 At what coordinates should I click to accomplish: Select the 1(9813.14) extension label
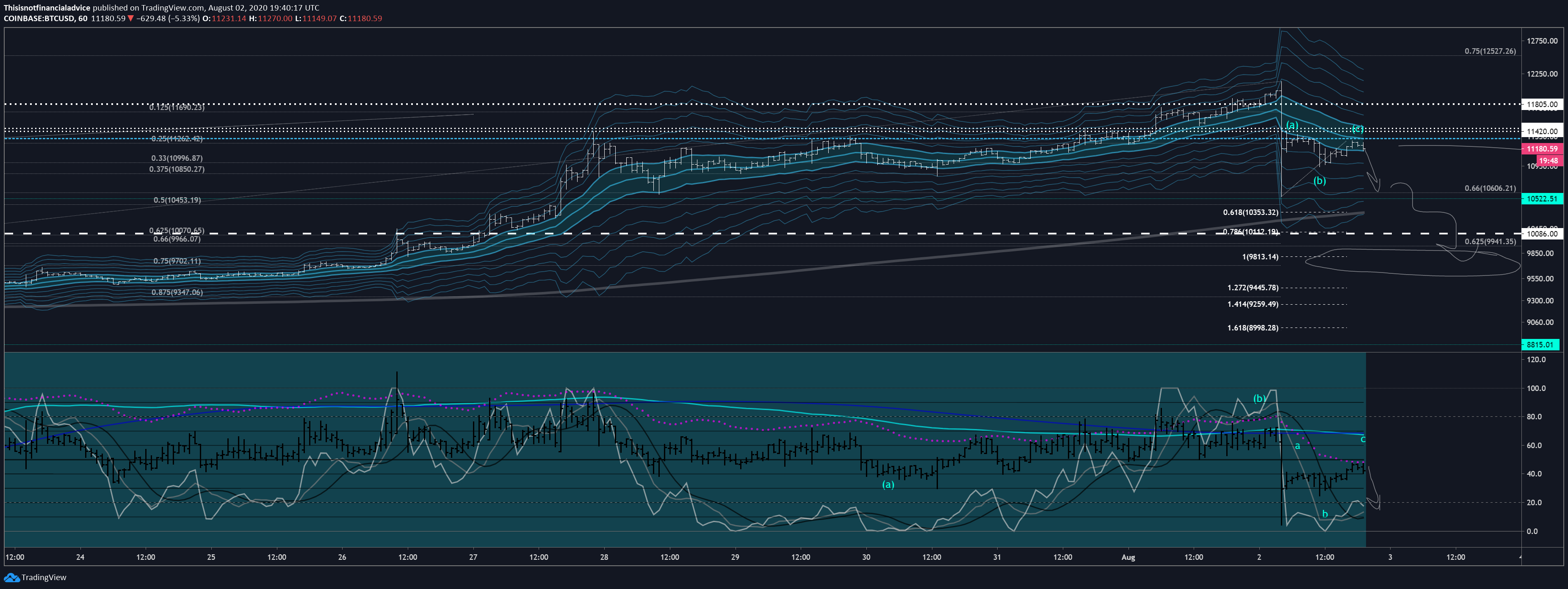1260,257
